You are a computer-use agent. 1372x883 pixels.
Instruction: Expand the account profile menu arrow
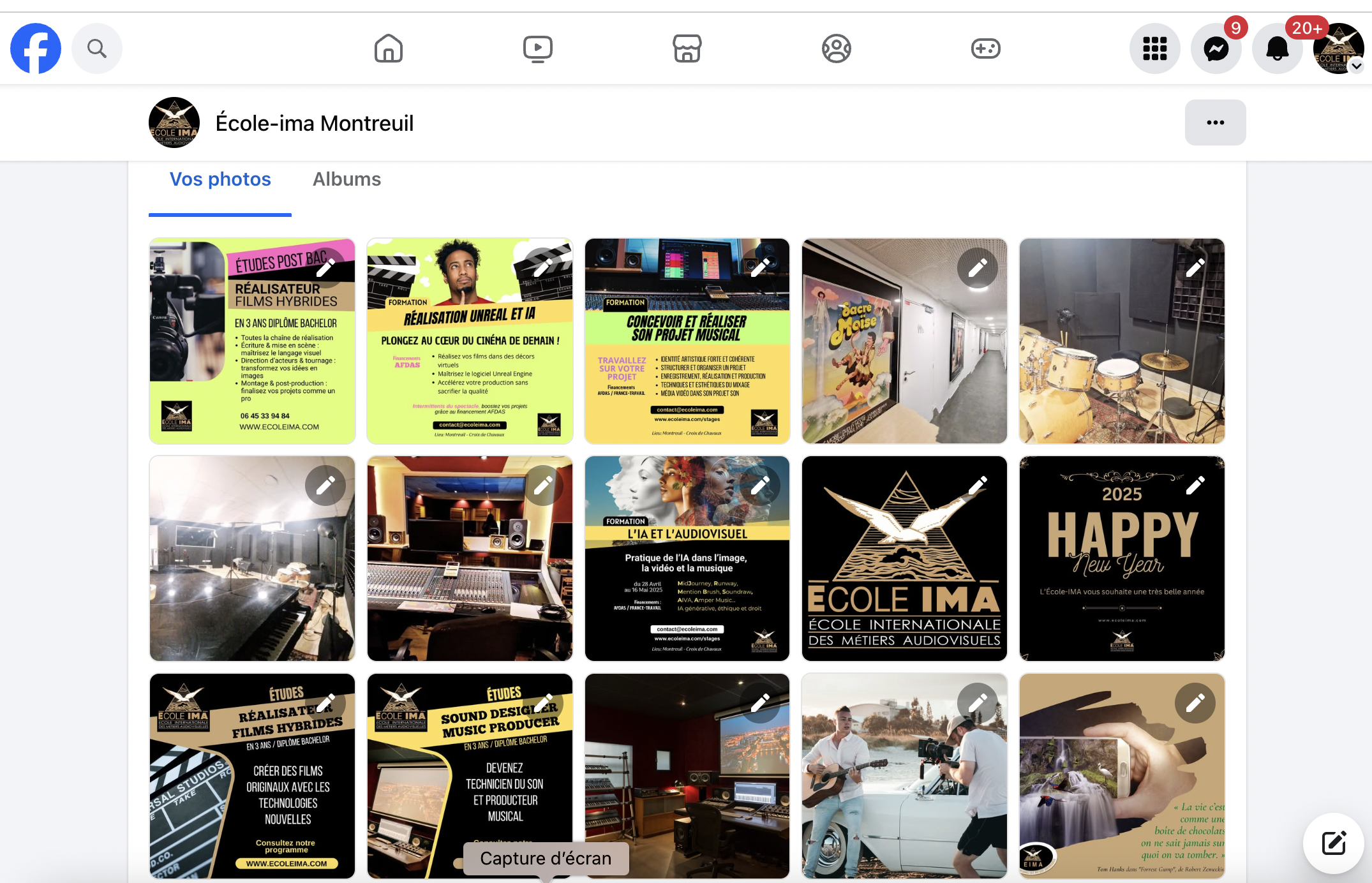pyautogui.click(x=1357, y=66)
